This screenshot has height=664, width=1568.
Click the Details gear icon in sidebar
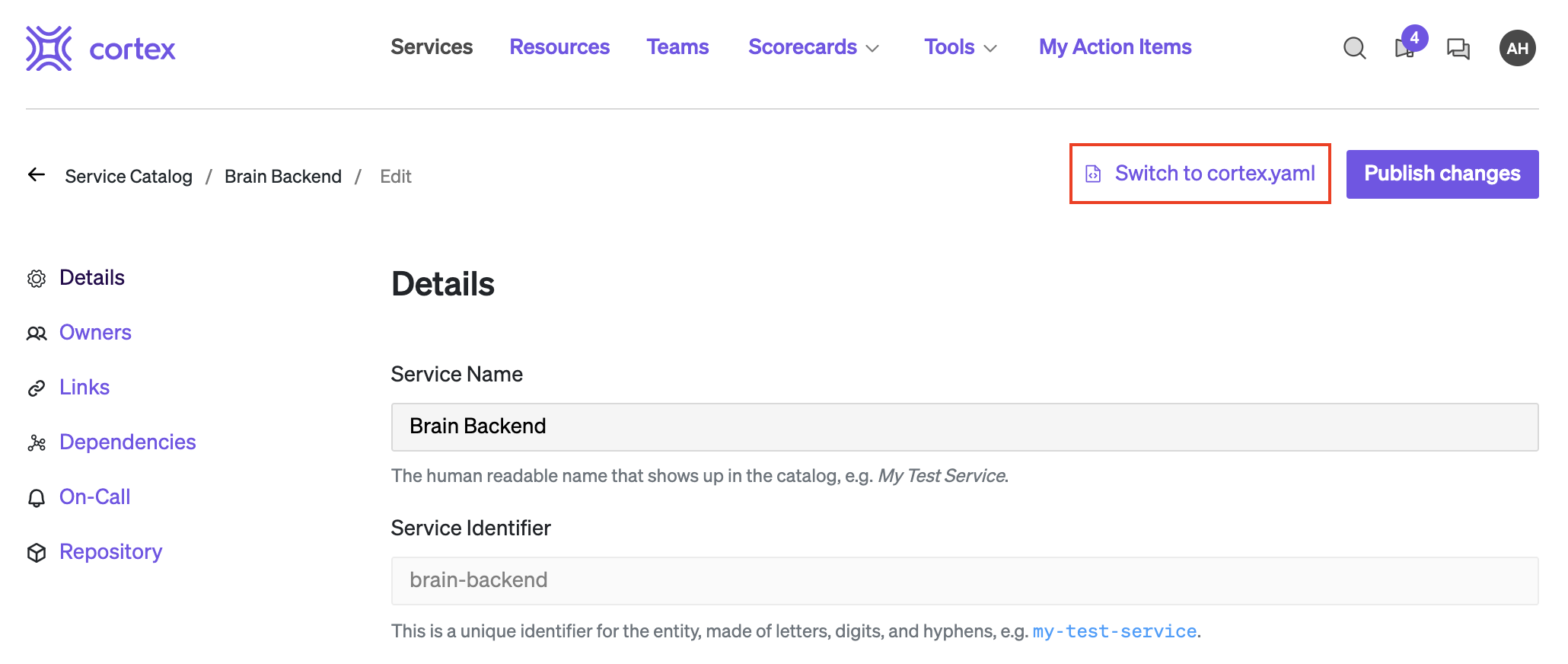(x=37, y=279)
